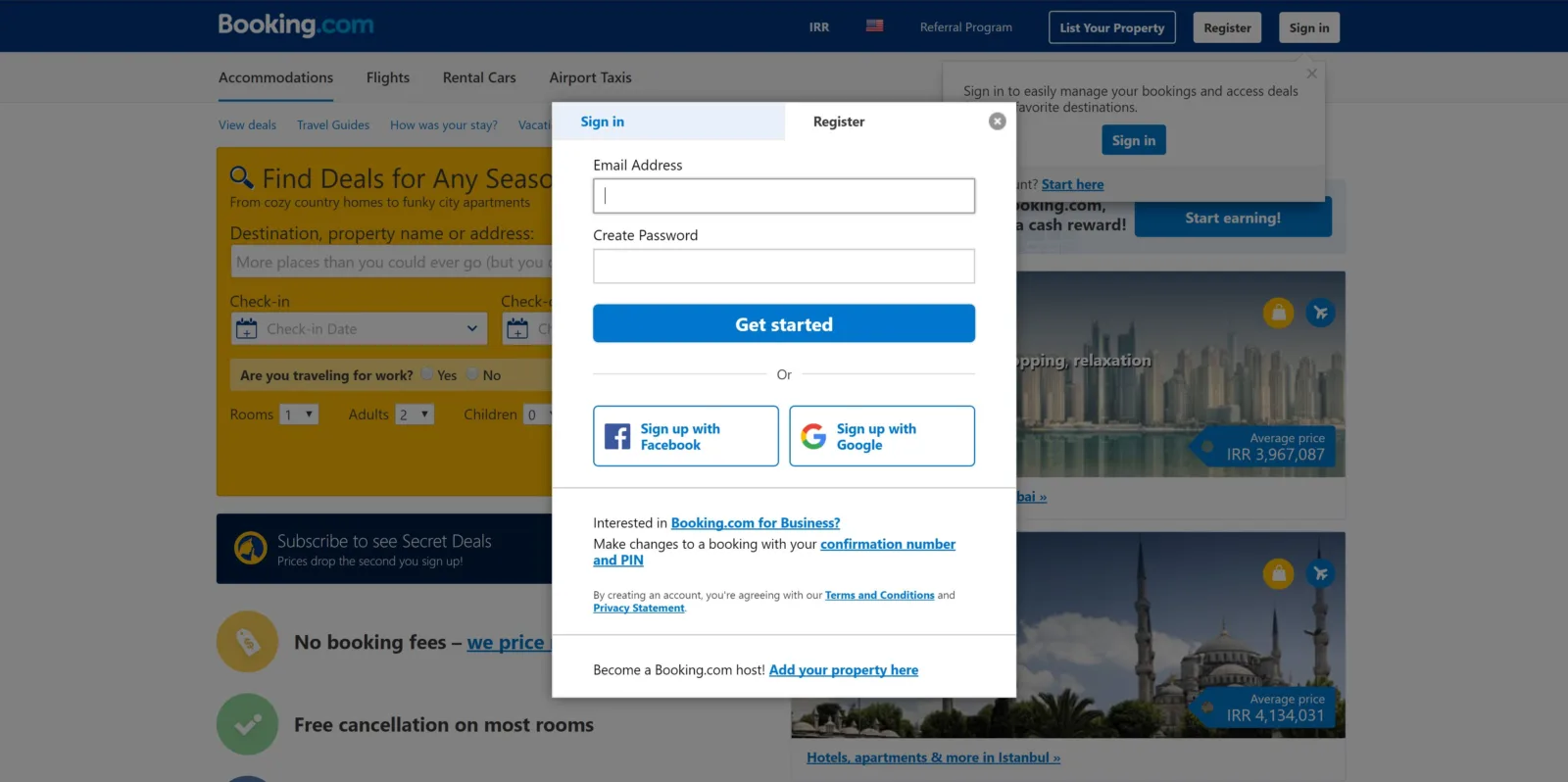
Task: Click the Booking.com logo
Action: coord(296,24)
